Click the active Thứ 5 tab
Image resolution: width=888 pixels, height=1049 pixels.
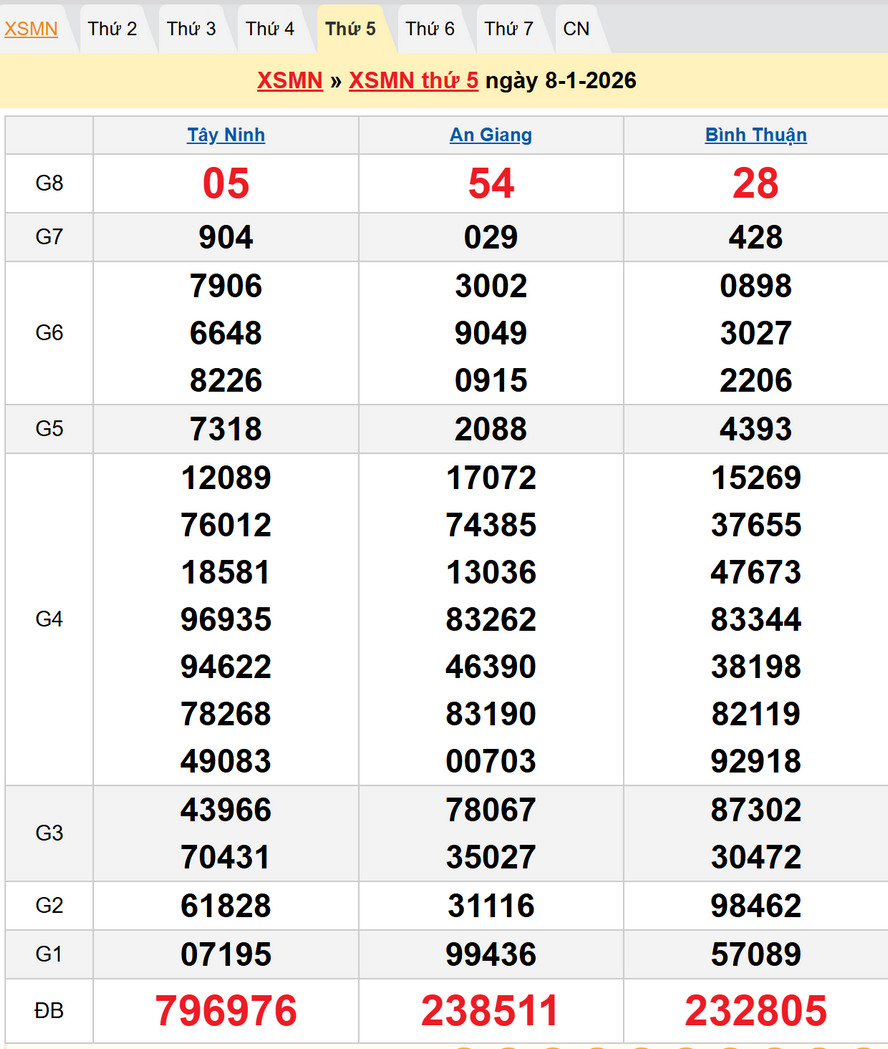point(350,29)
